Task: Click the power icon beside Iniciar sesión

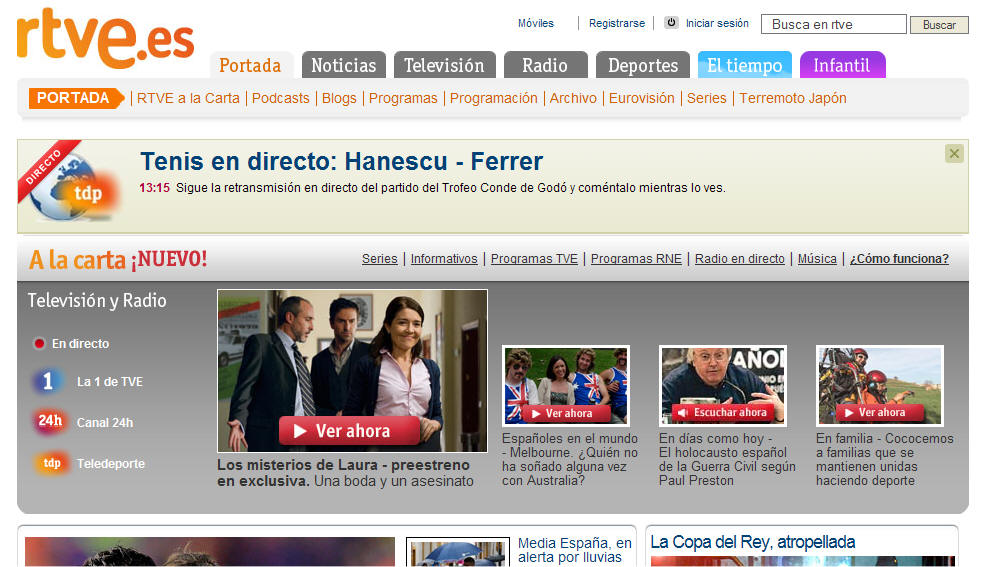Action: click(x=671, y=23)
